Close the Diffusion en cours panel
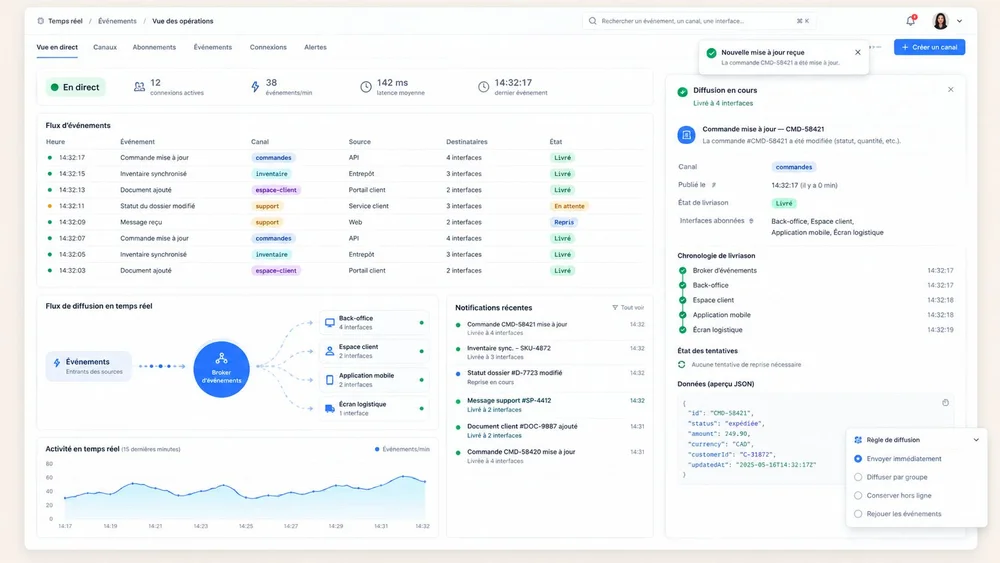The image size is (1000, 563). click(x=950, y=90)
